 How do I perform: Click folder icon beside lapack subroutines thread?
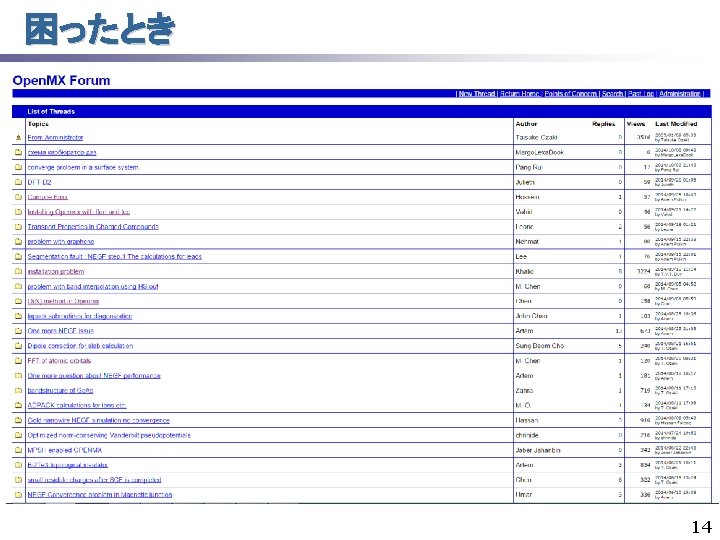[x=18, y=316]
